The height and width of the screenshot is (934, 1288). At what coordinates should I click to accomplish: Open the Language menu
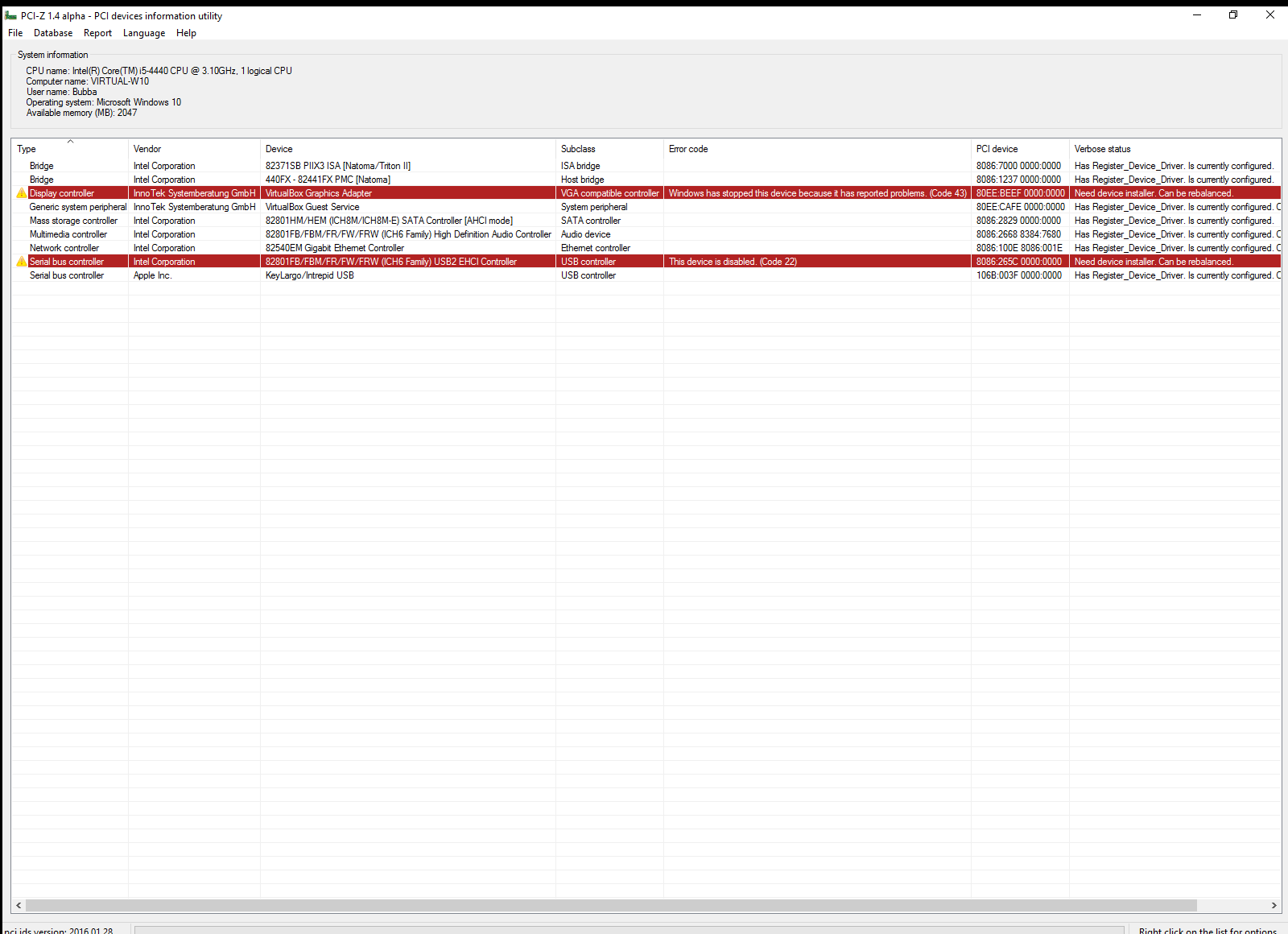(144, 33)
